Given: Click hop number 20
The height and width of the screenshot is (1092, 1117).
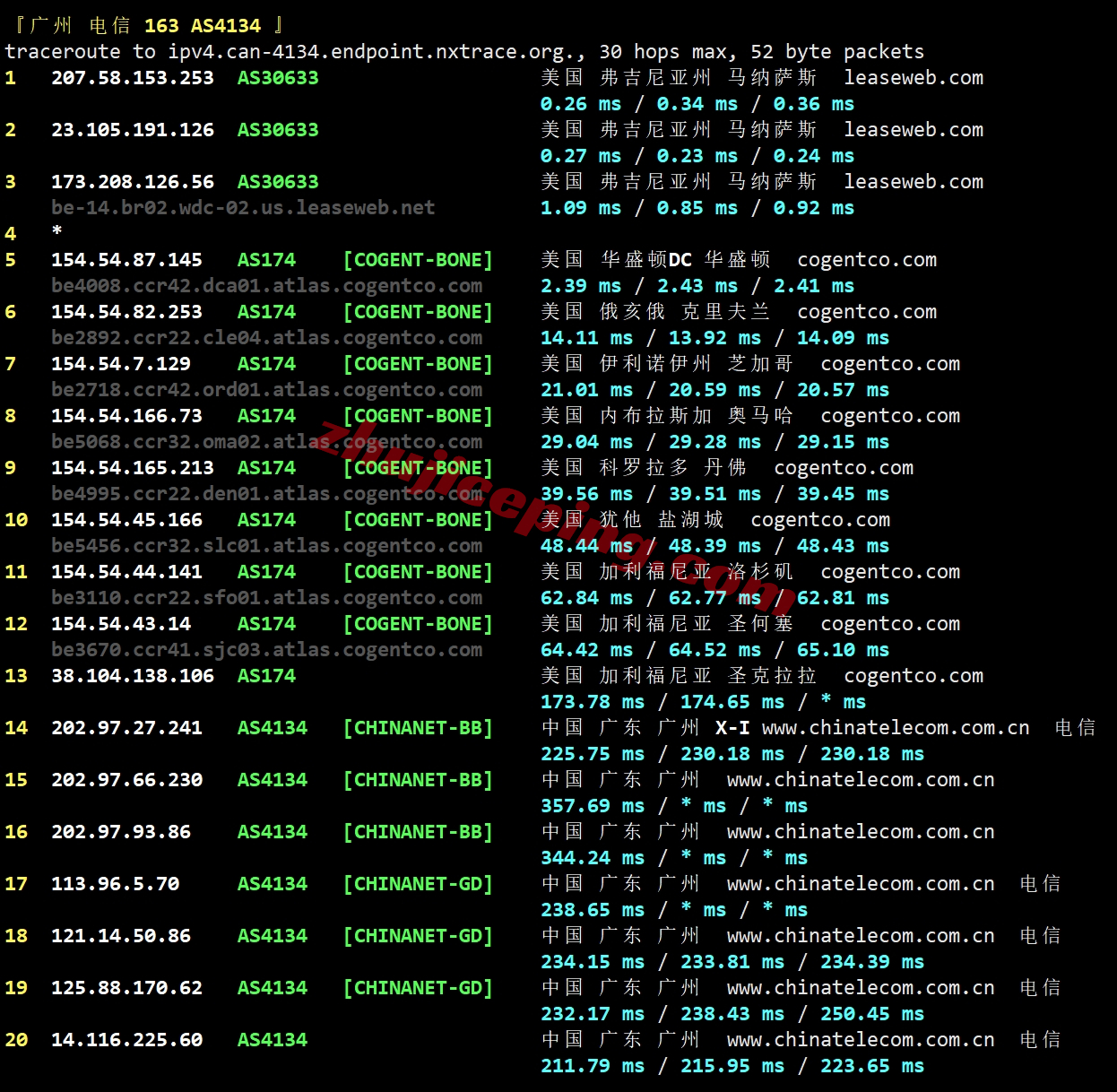Looking at the screenshot, I should click(16, 1040).
